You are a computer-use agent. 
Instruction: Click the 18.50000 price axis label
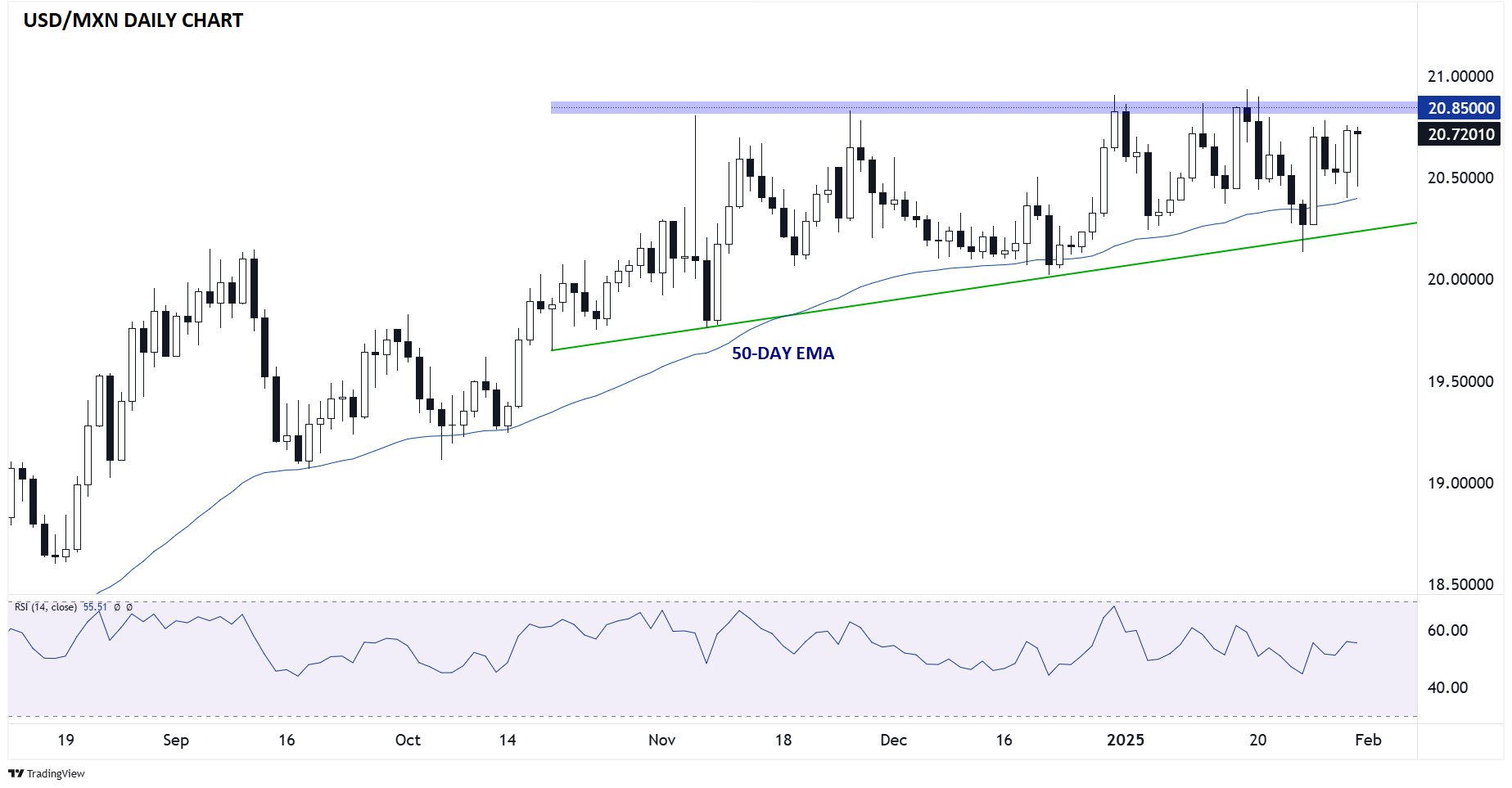pyautogui.click(x=1460, y=584)
